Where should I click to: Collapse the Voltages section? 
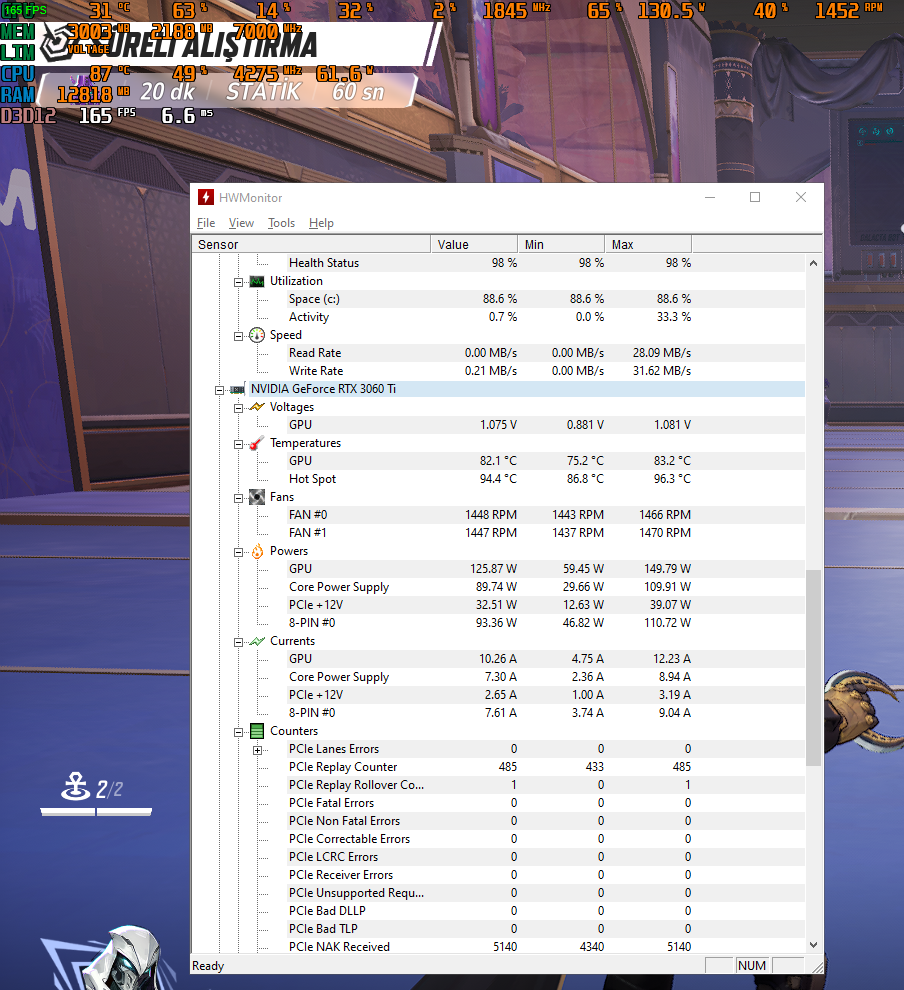[238, 409]
